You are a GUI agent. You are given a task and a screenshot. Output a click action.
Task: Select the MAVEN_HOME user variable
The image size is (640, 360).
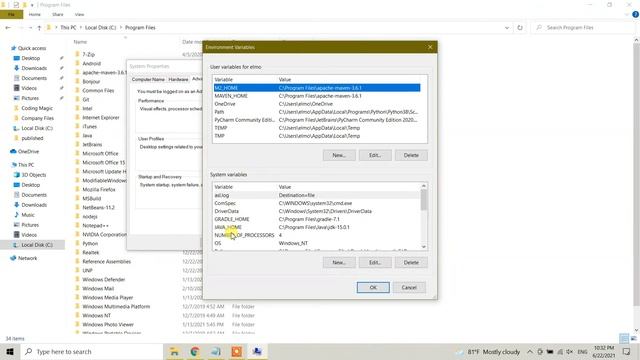(317, 96)
